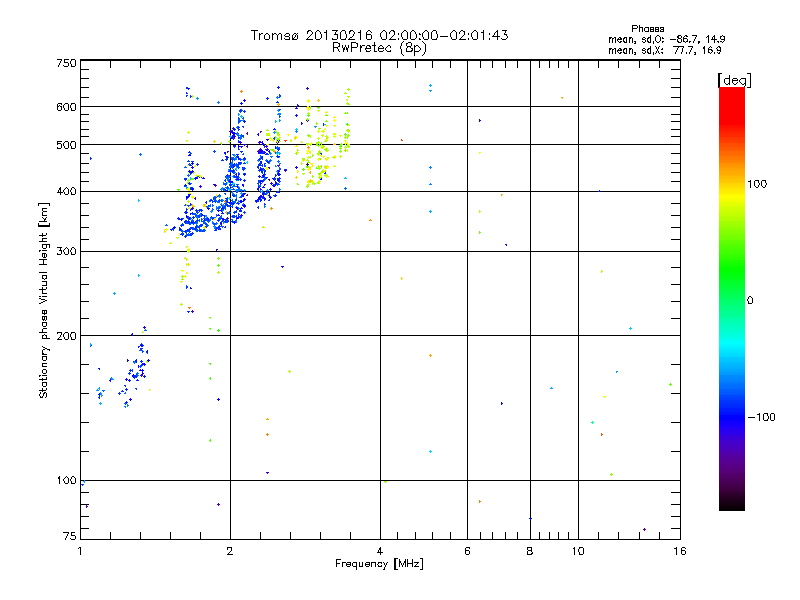Click the '600' y-axis tick label
800x600 pixels.
[66, 107]
